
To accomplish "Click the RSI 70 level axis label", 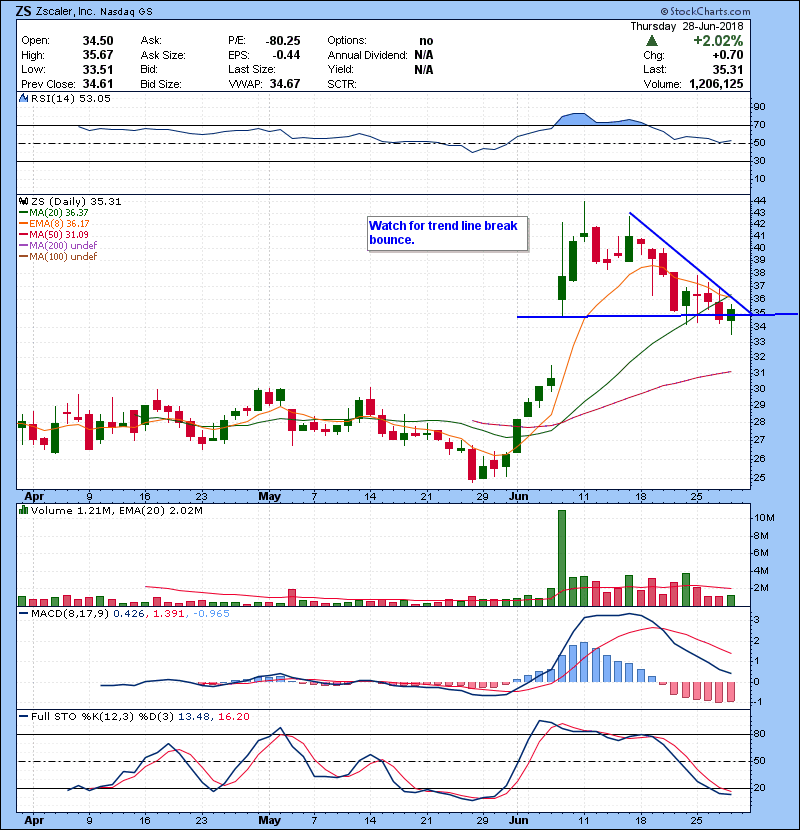I will [759, 125].
